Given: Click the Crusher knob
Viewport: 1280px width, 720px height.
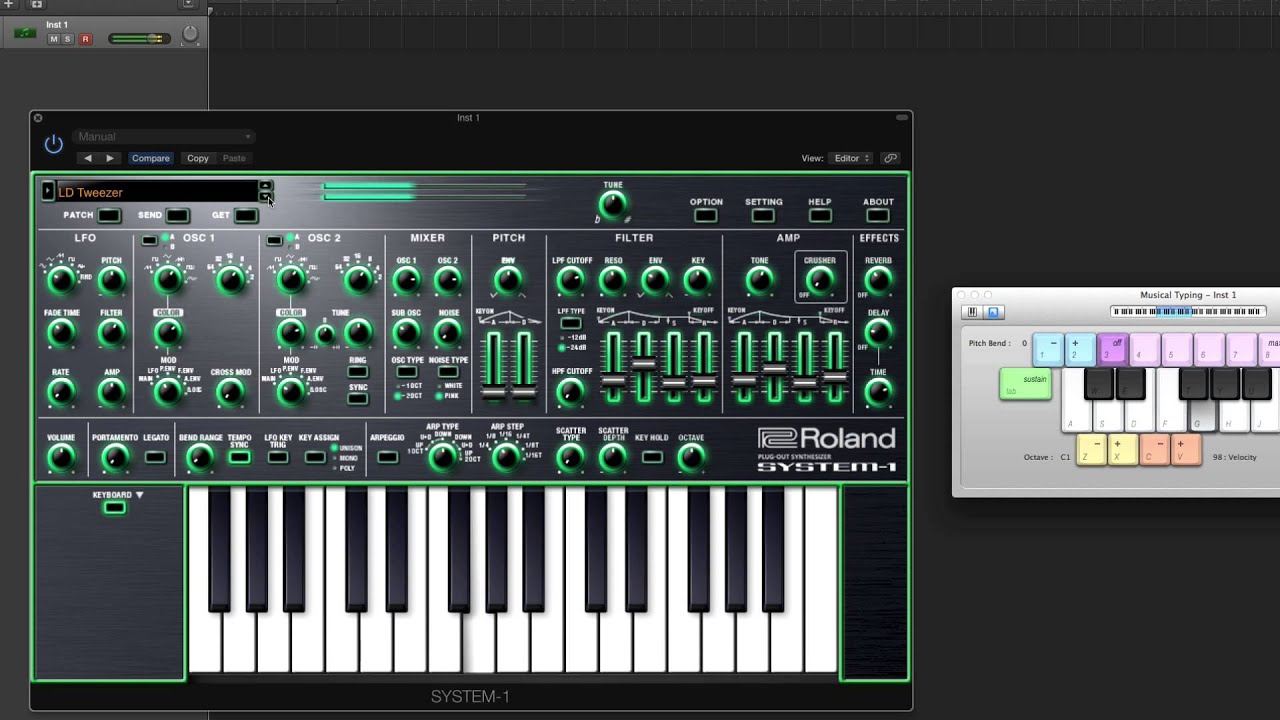Looking at the screenshot, I should pyautogui.click(x=819, y=281).
